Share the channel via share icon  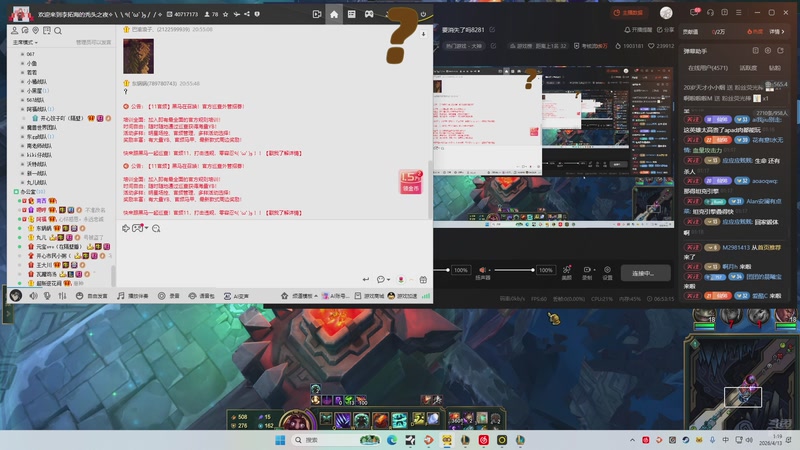247,14
